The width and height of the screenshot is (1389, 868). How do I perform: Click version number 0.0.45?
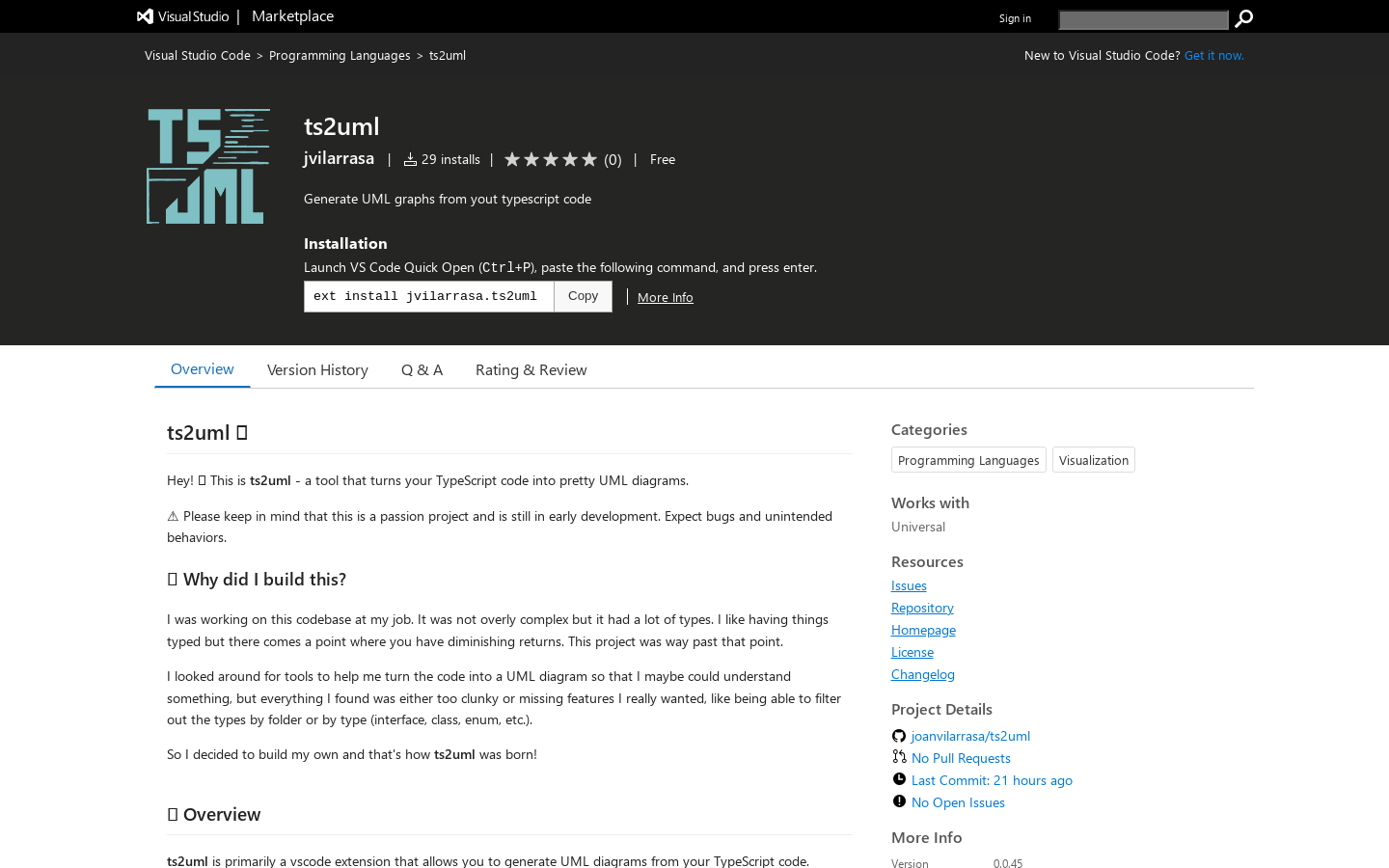click(1008, 863)
